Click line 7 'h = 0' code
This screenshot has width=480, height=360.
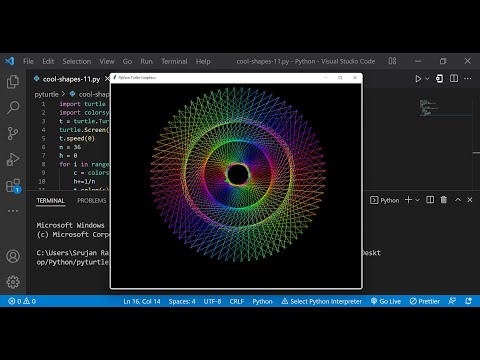[x=68, y=156]
